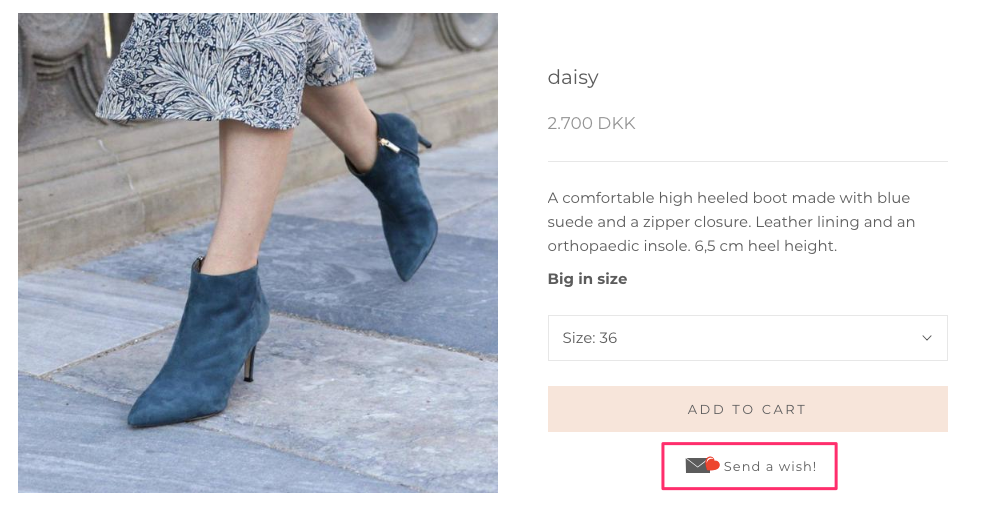Click the "ADD TO CART" label text

pyautogui.click(x=747, y=409)
